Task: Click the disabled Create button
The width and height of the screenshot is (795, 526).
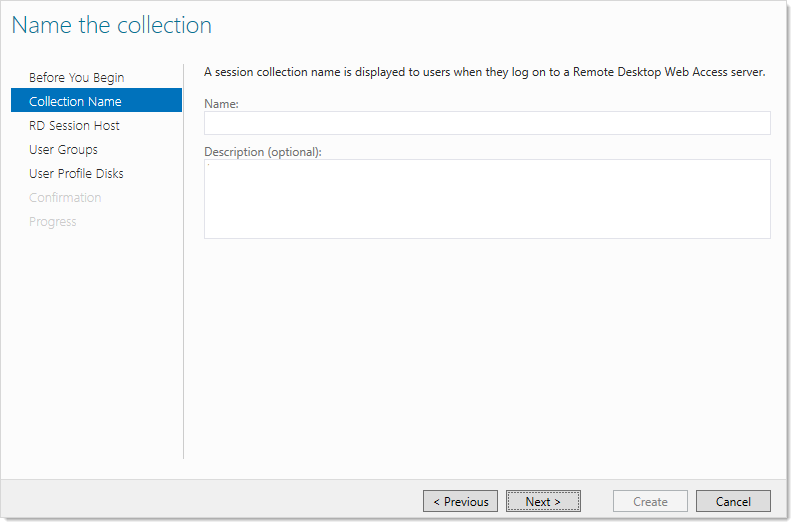Action: pyautogui.click(x=650, y=501)
